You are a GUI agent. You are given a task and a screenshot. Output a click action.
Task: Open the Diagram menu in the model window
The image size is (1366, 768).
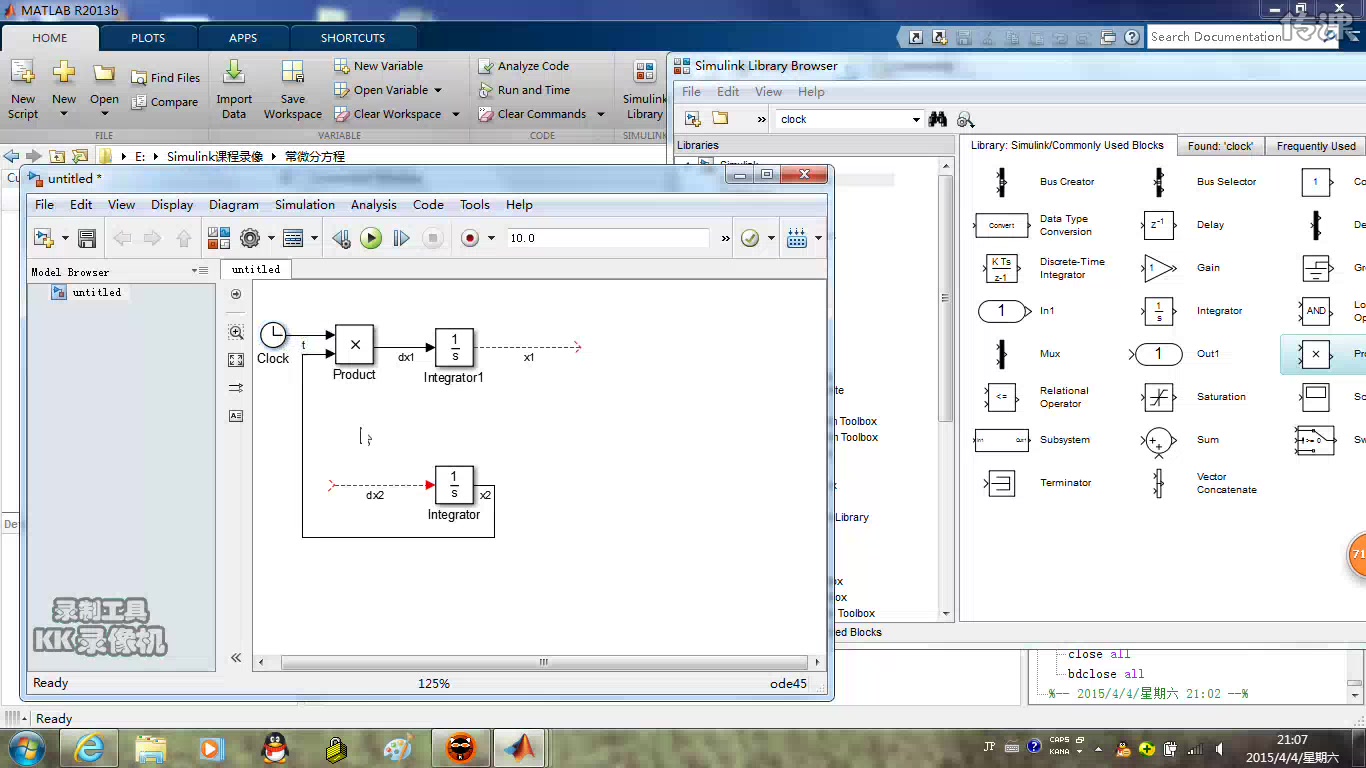[234, 204]
